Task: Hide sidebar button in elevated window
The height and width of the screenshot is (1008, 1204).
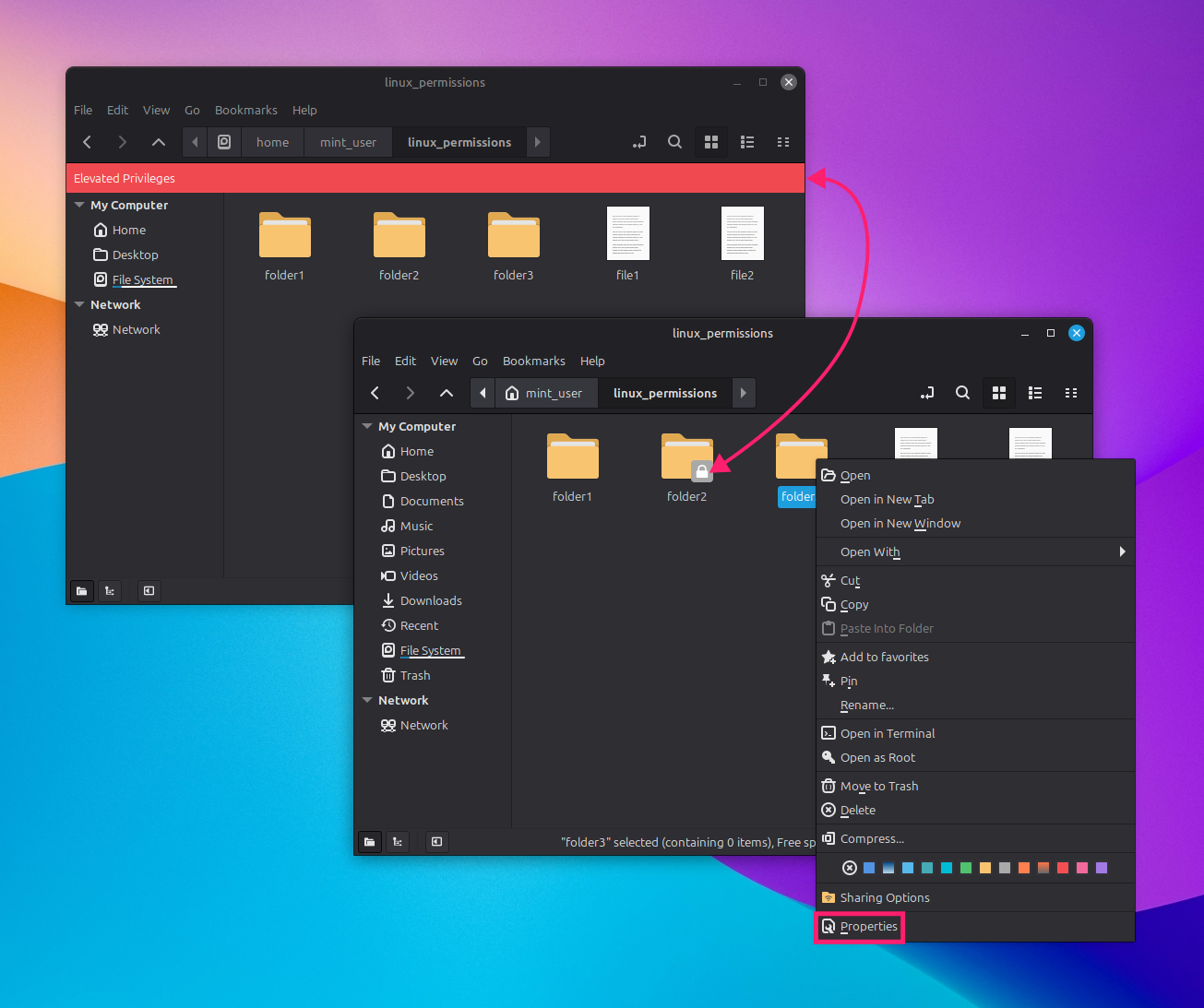Action: 149,590
